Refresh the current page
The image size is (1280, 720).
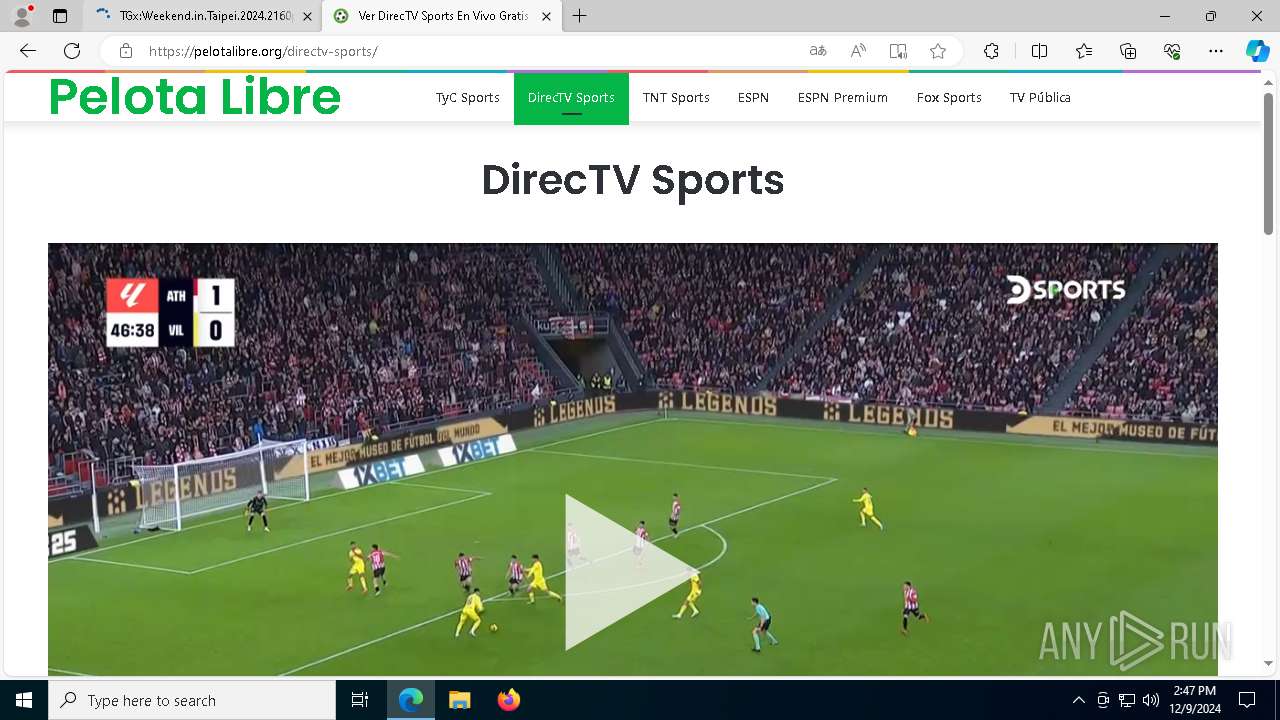click(72, 51)
